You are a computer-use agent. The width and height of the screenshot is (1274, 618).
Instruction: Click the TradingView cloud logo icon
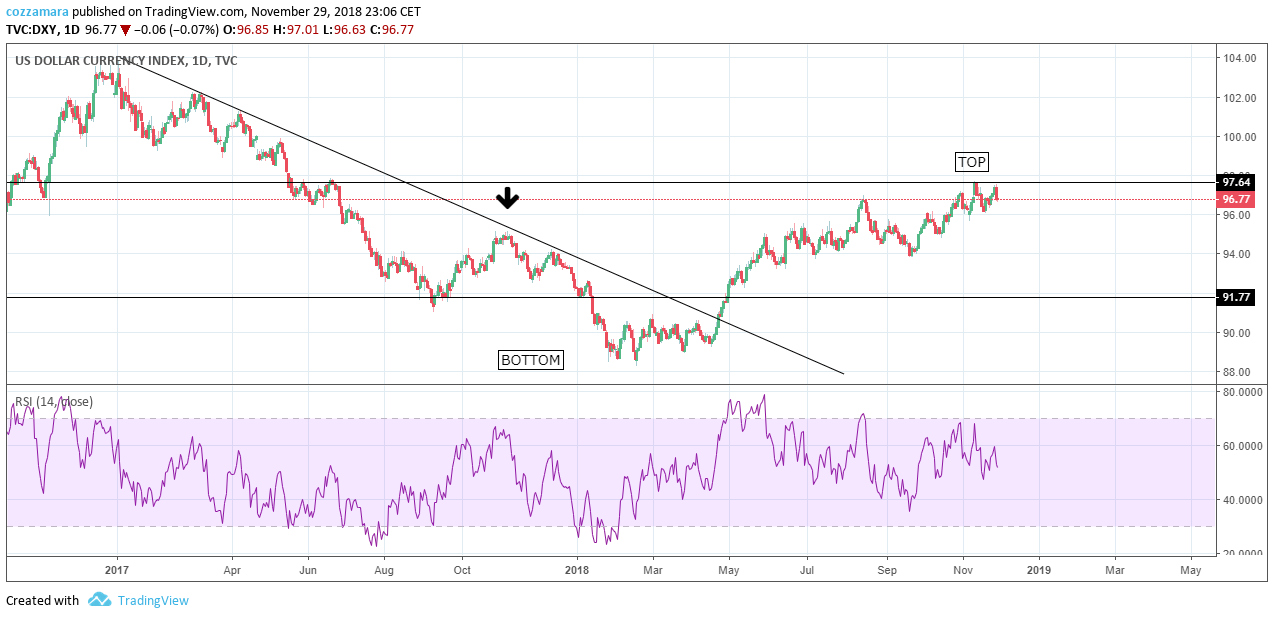coord(99,600)
